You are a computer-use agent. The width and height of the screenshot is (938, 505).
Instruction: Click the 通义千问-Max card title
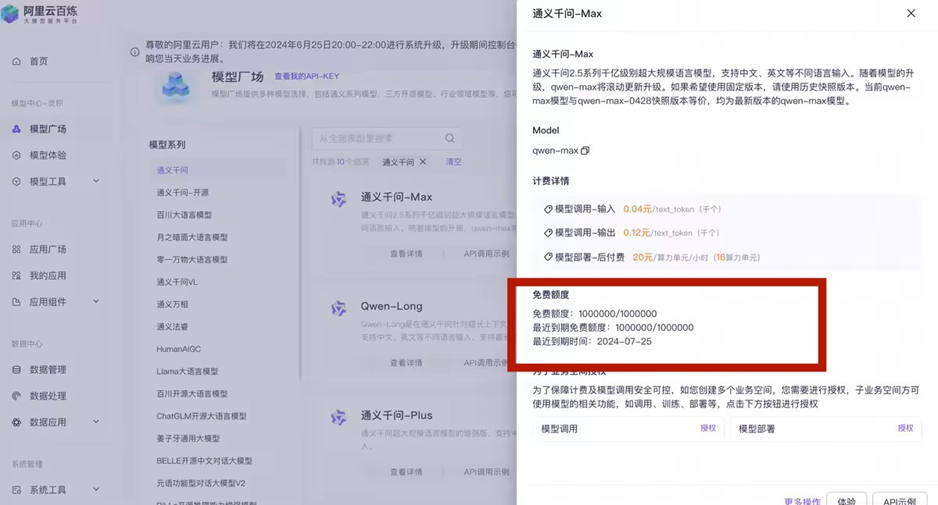396,197
